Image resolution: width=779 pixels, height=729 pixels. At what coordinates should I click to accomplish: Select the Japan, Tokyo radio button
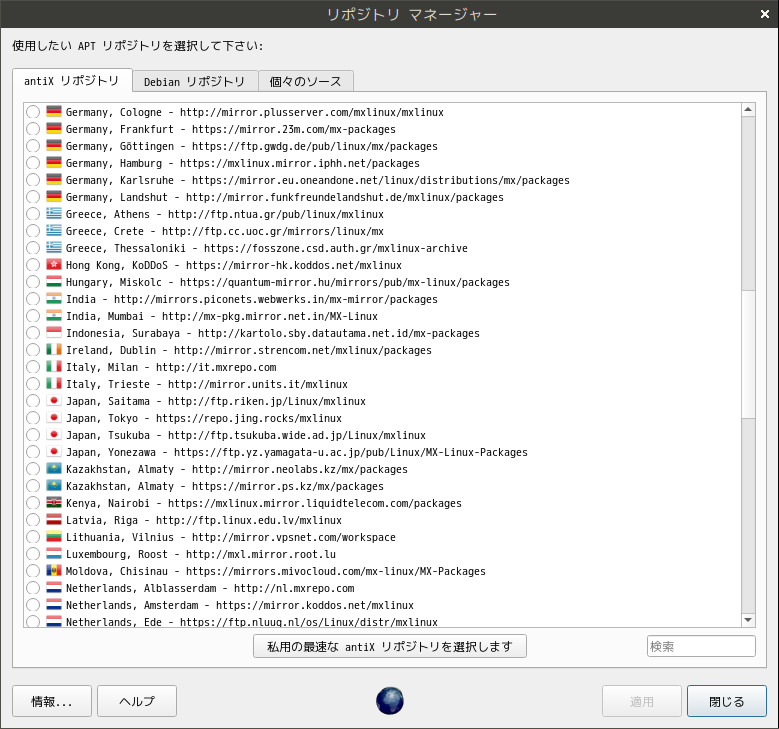click(x=33, y=418)
